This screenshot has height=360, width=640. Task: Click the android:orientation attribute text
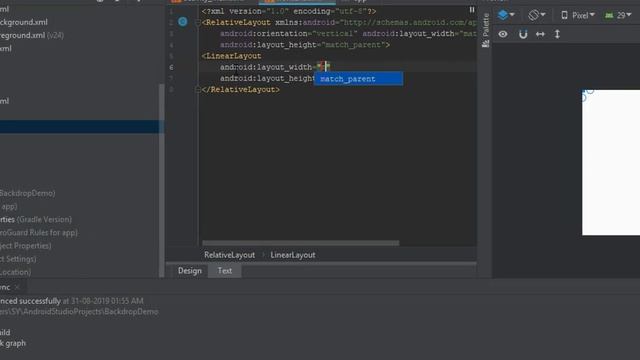[x=265, y=33]
